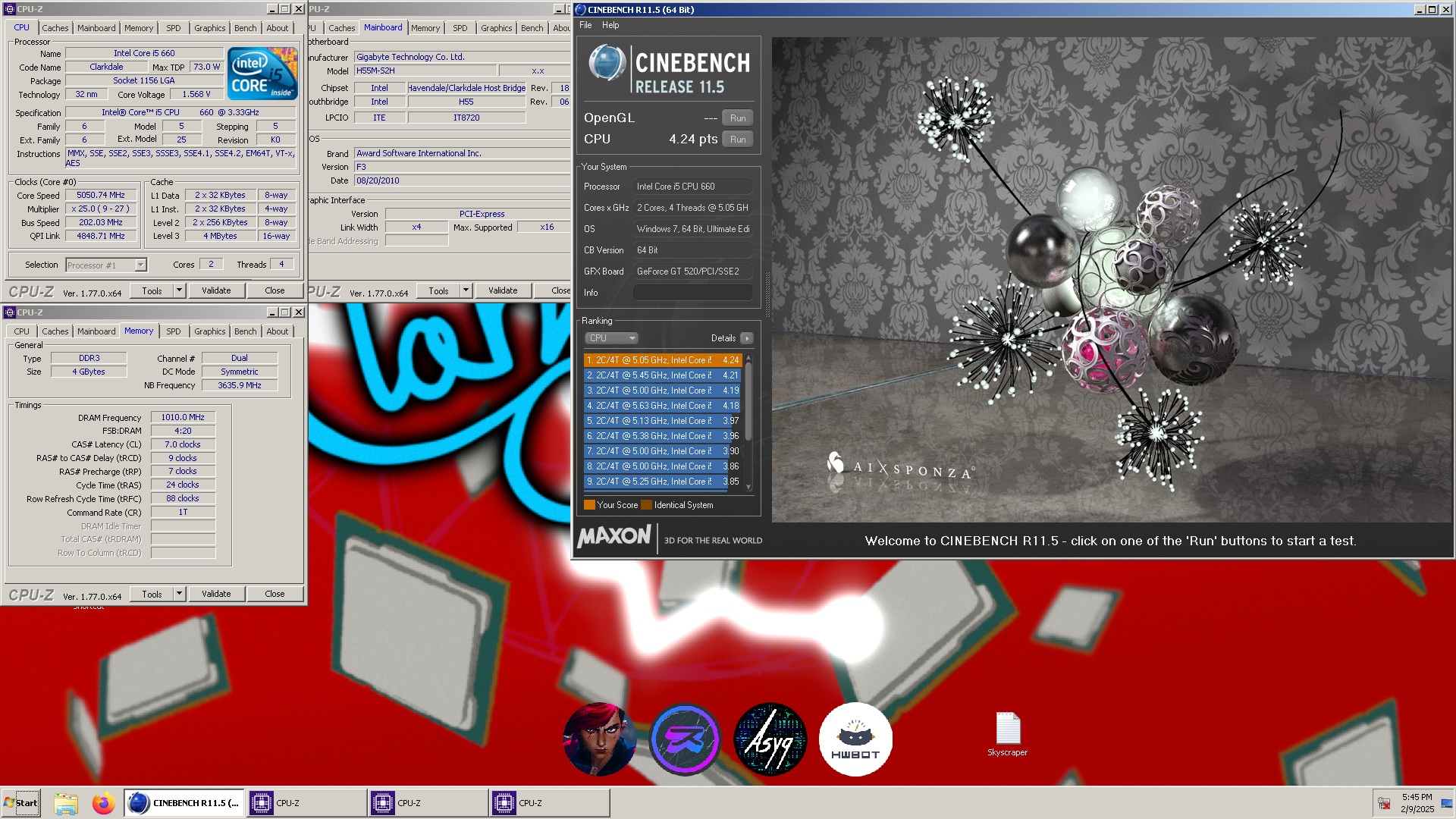The height and width of the screenshot is (819, 1456).
Task: Click purple Z round desktop logo
Action: pyautogui.click(x=685, y=739)
